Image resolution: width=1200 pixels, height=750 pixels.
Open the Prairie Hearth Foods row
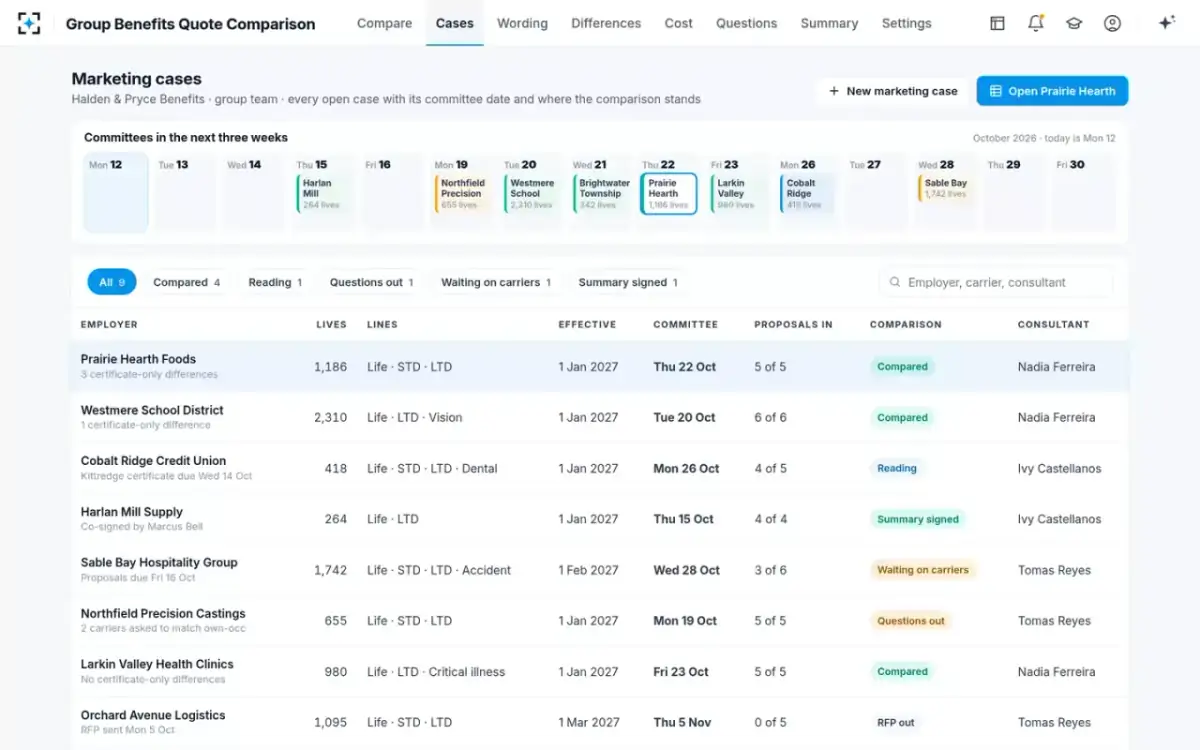[600, 366]
